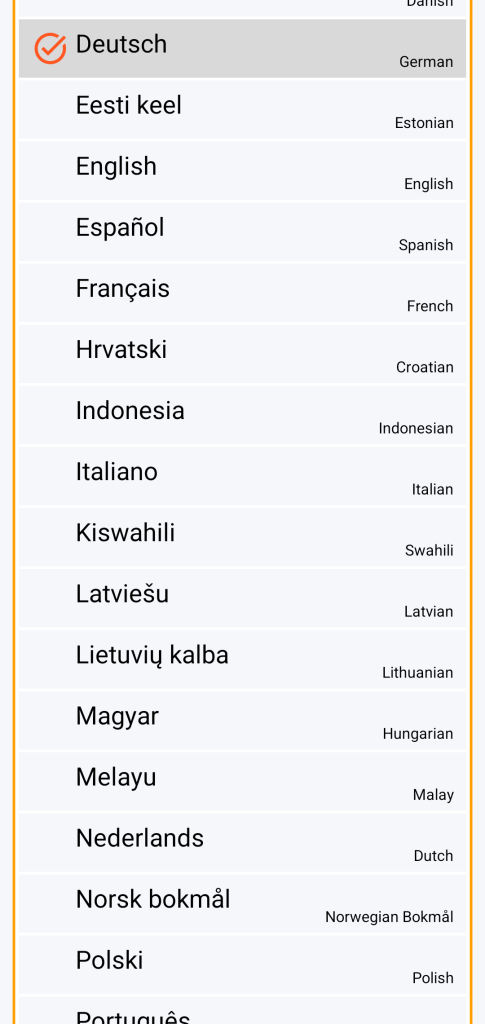The width and height of the screenshot is (485, 1024).
Task: Choose Indonesia as the app language
Action: pyautogui.click(x=242, y=415)
